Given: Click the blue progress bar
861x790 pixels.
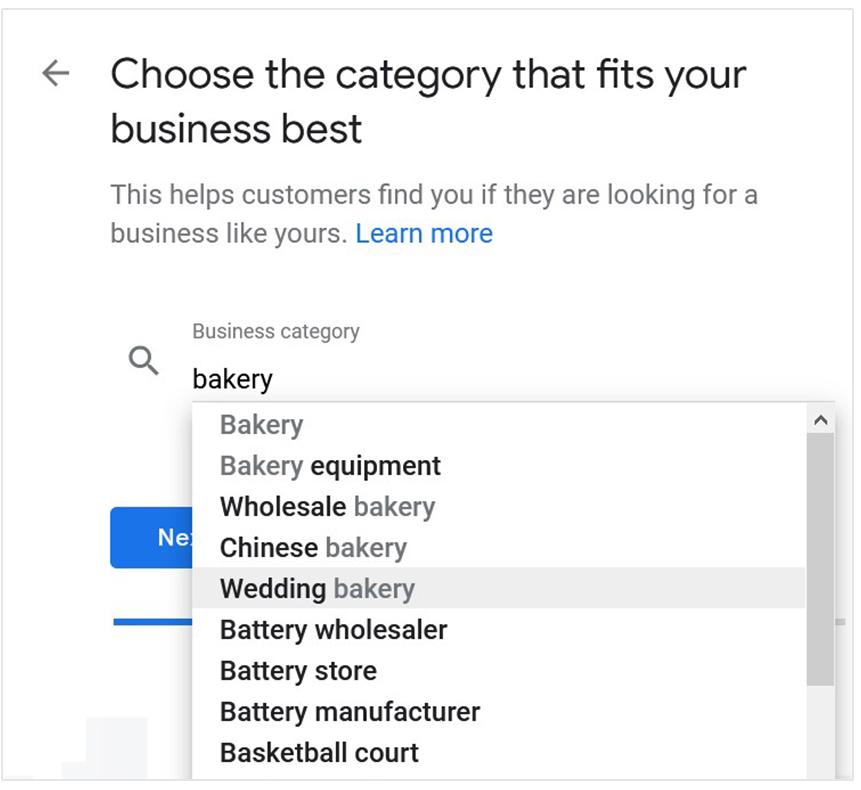Looking at the screenshot, I should point(153,622).
